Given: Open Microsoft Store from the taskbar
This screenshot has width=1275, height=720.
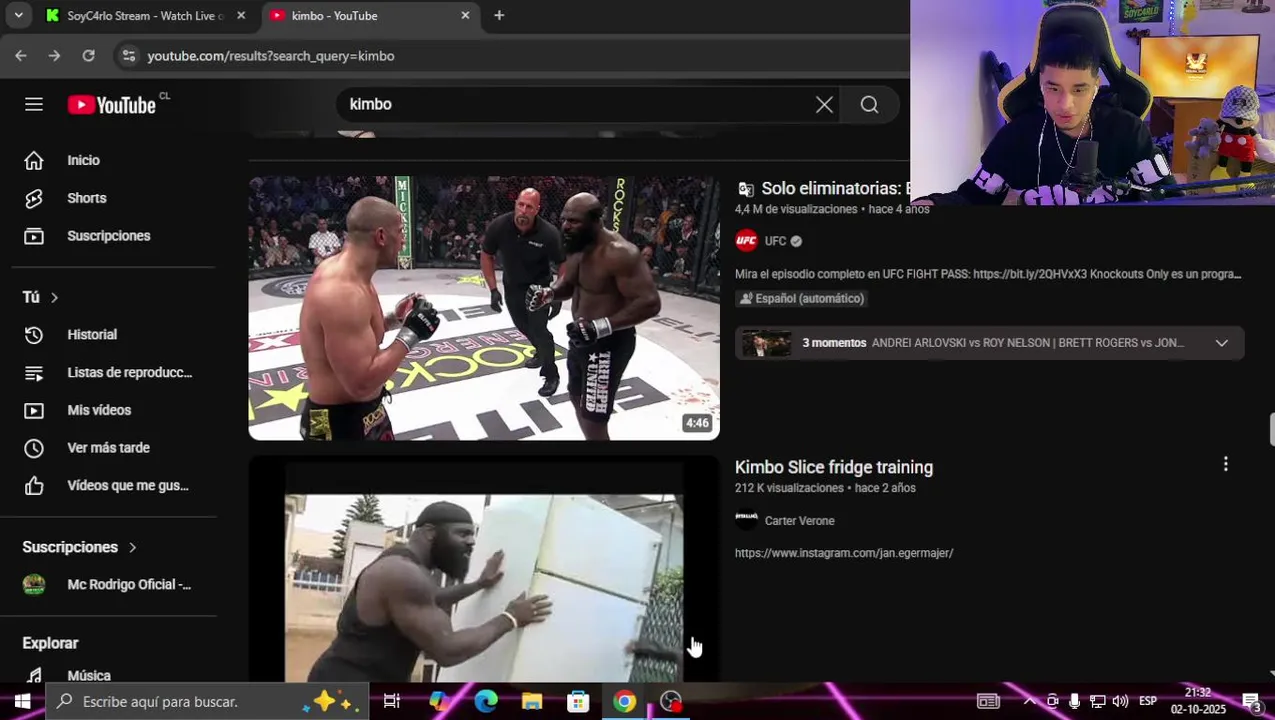Looking at the screenshot, I should click(x=578, y=702).
